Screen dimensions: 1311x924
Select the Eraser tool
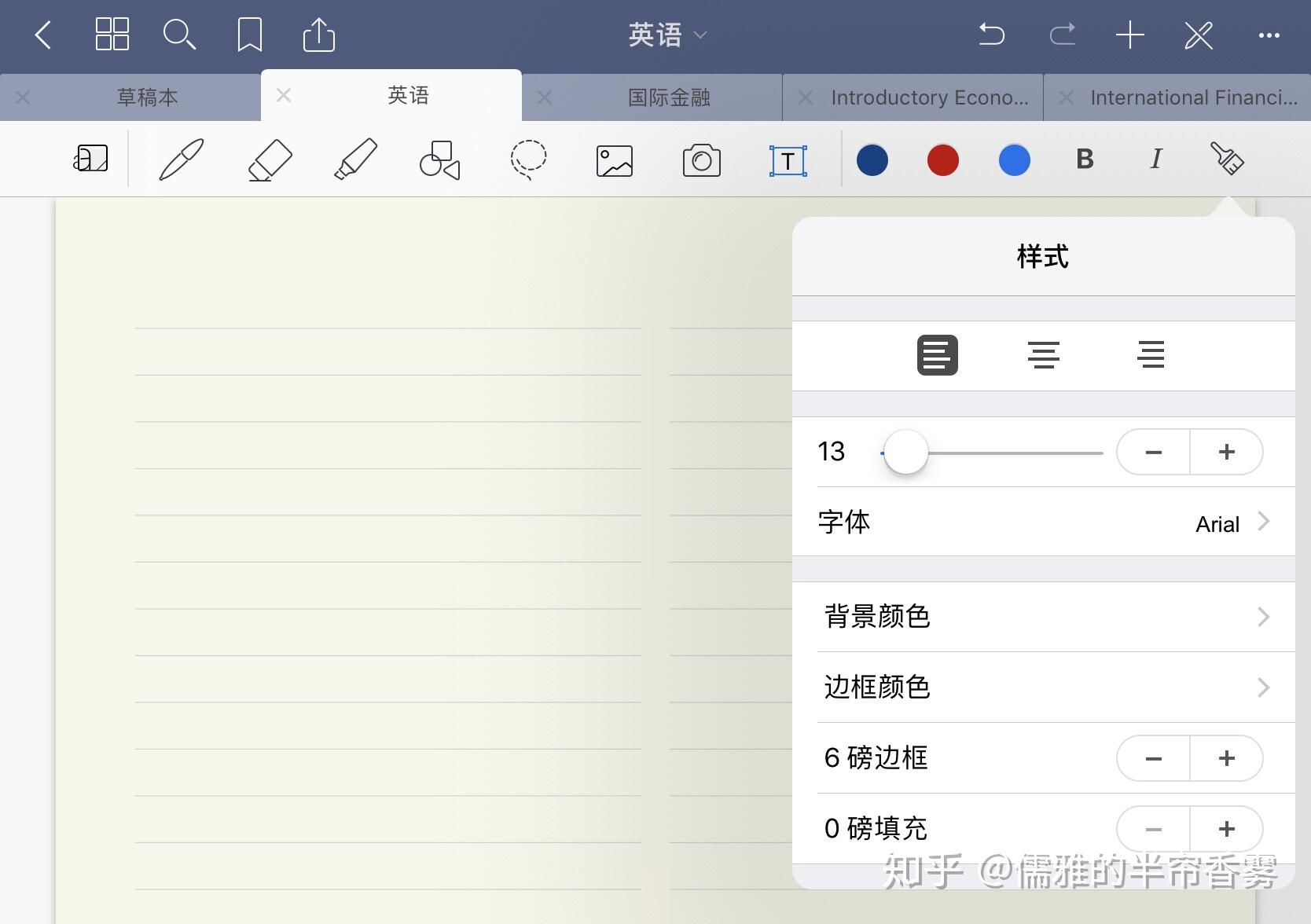(x=269, y=159)
